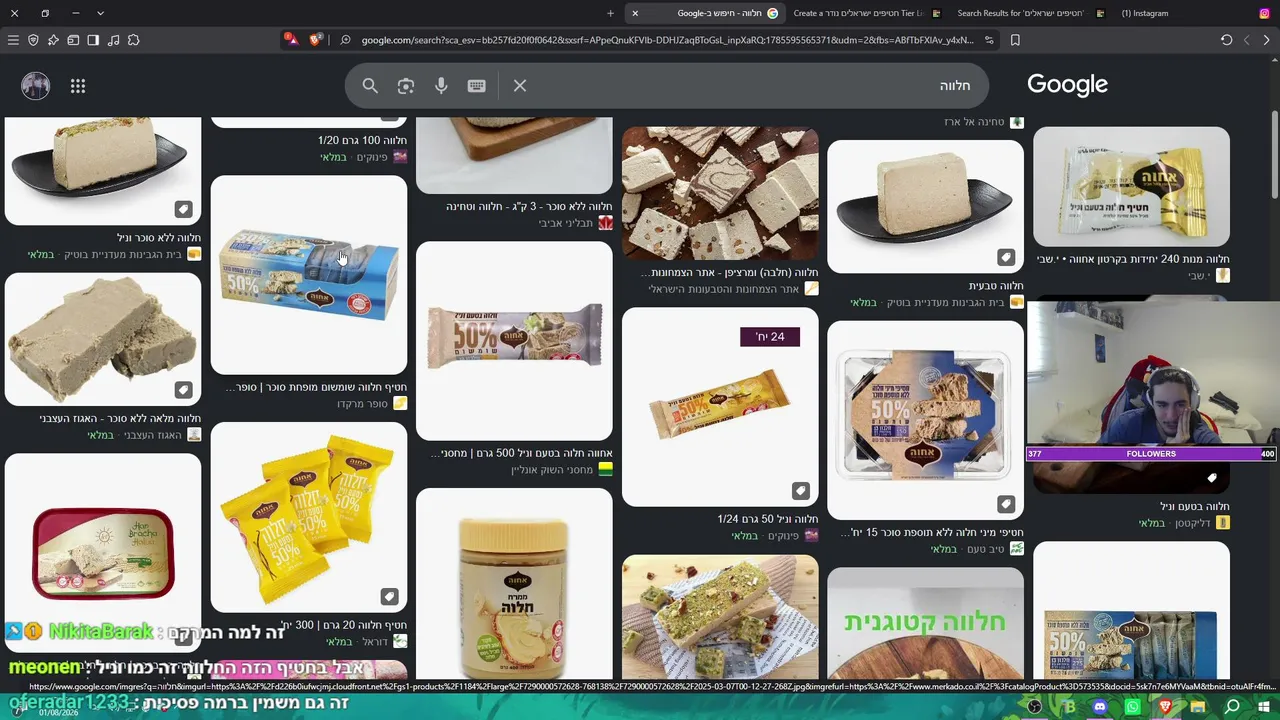The image size is (1280, 720).
Task: Click the magnifier search icon in Google search box
Action: (x=370, y=86)
